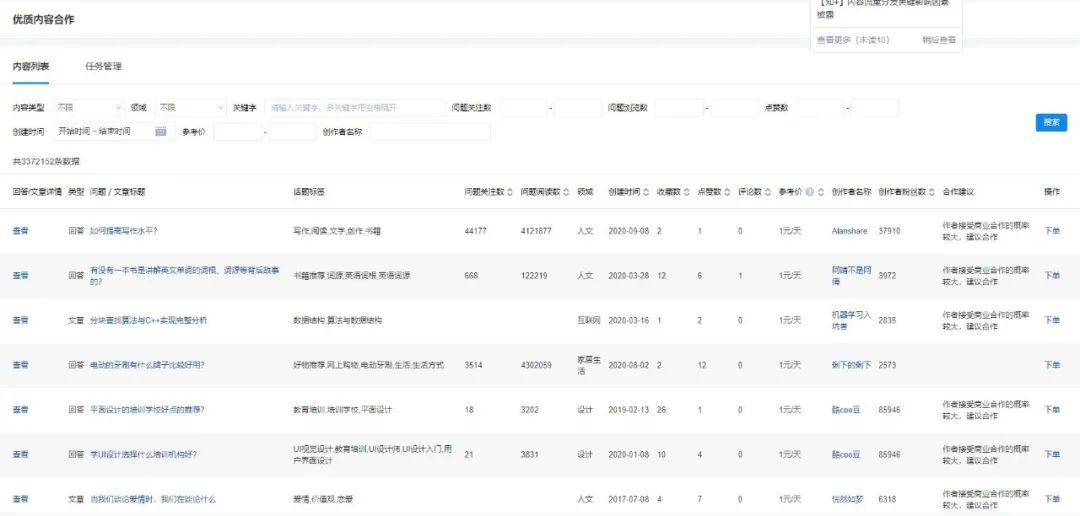
Task: Click the 问题关注数 maximum value field
Action: point(578,108)
